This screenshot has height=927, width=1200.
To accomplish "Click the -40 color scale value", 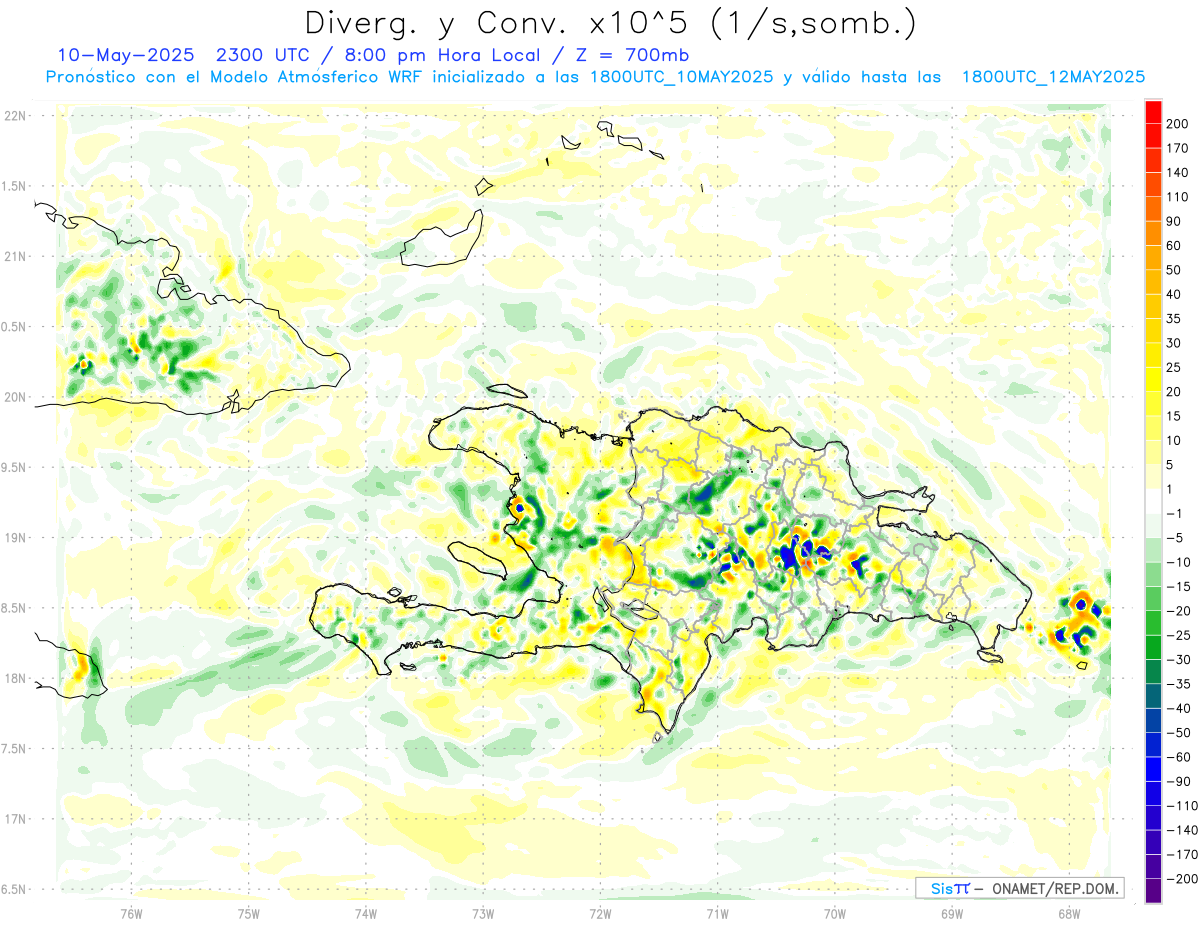I will [1178, 708].
